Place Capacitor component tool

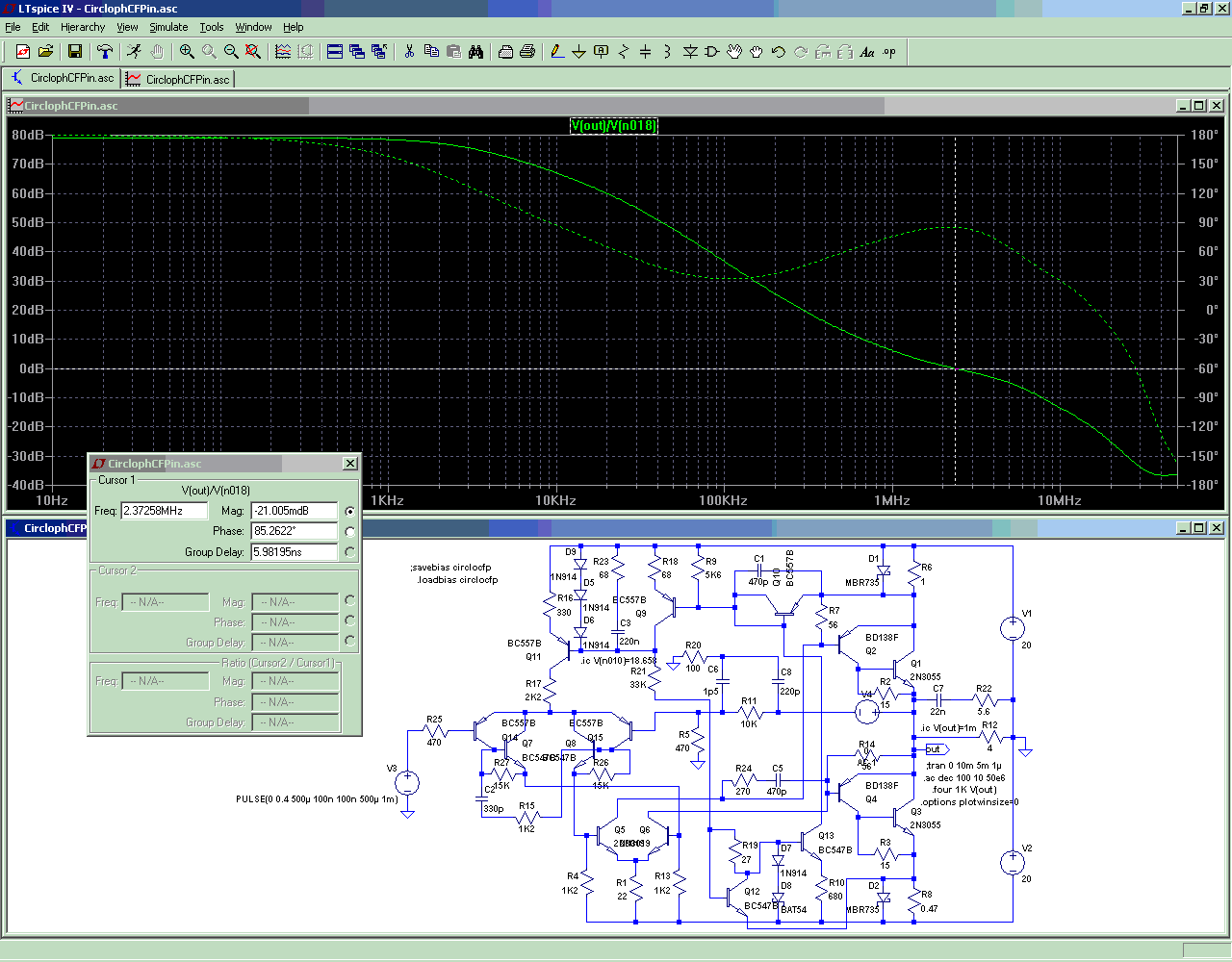[x=646, y=52]
